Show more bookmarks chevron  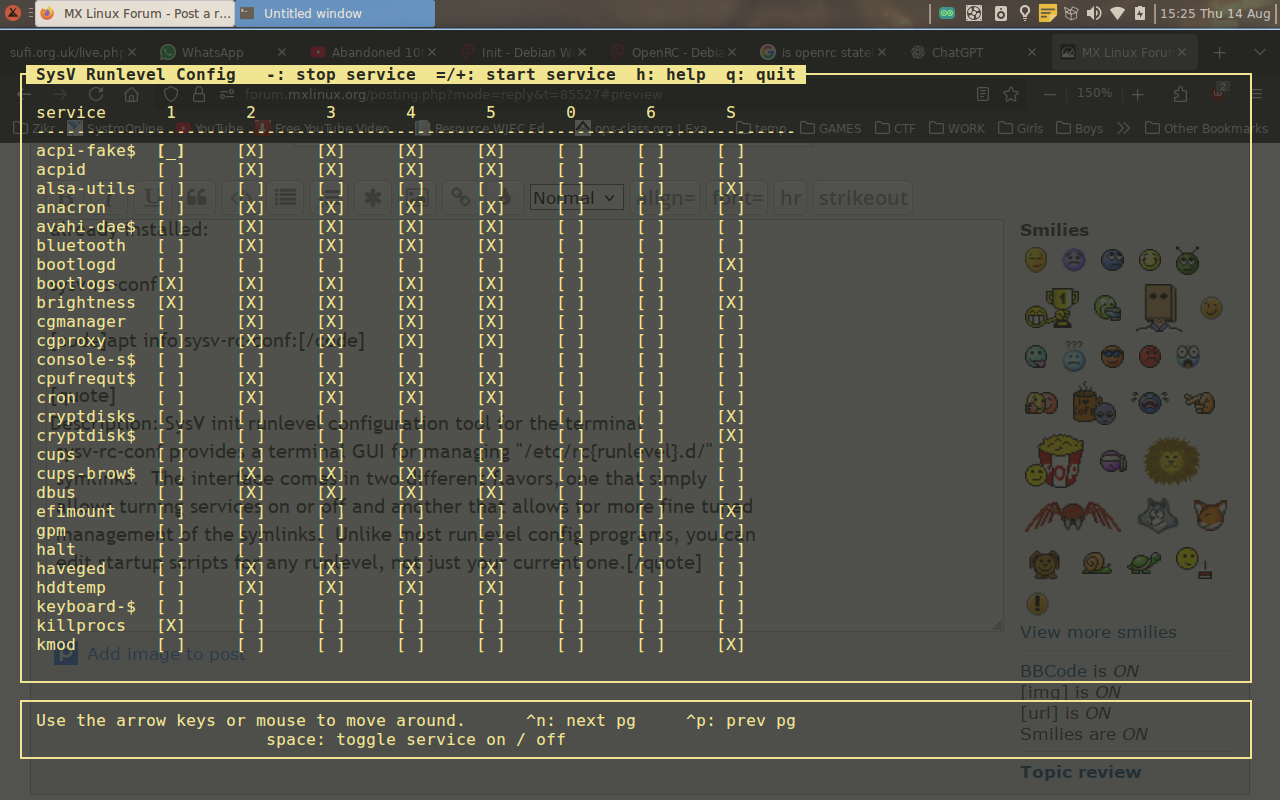point(1124,128)
